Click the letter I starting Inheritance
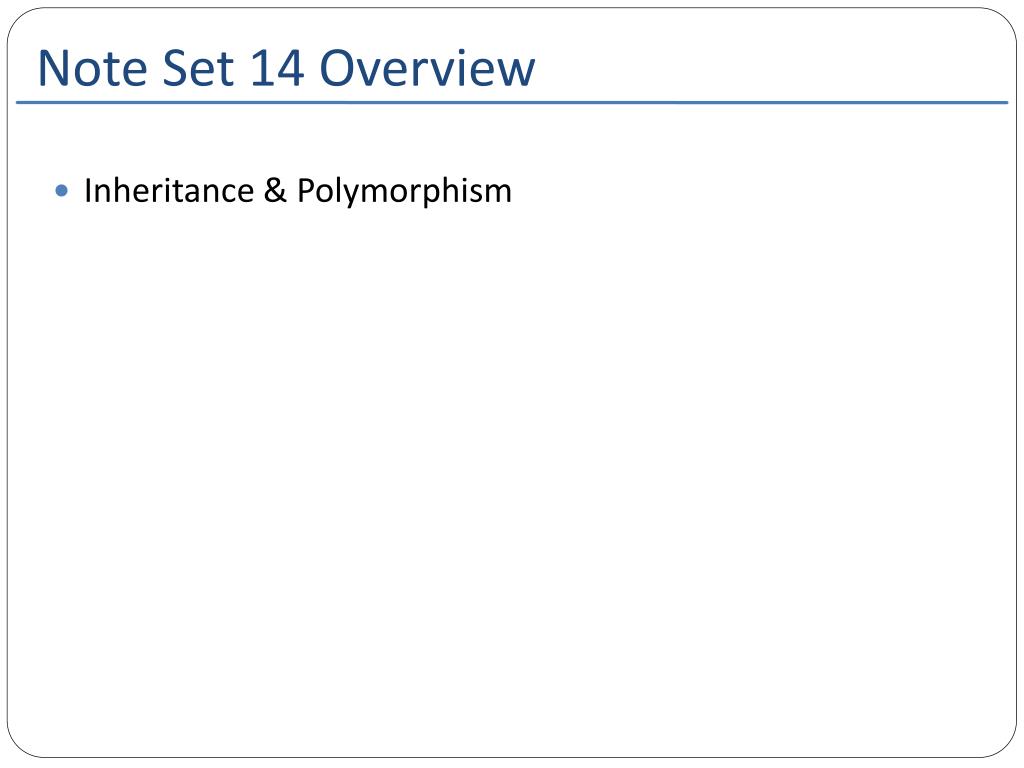The height and width of the screenshot is (768, 1024). [x=88, y=191]
